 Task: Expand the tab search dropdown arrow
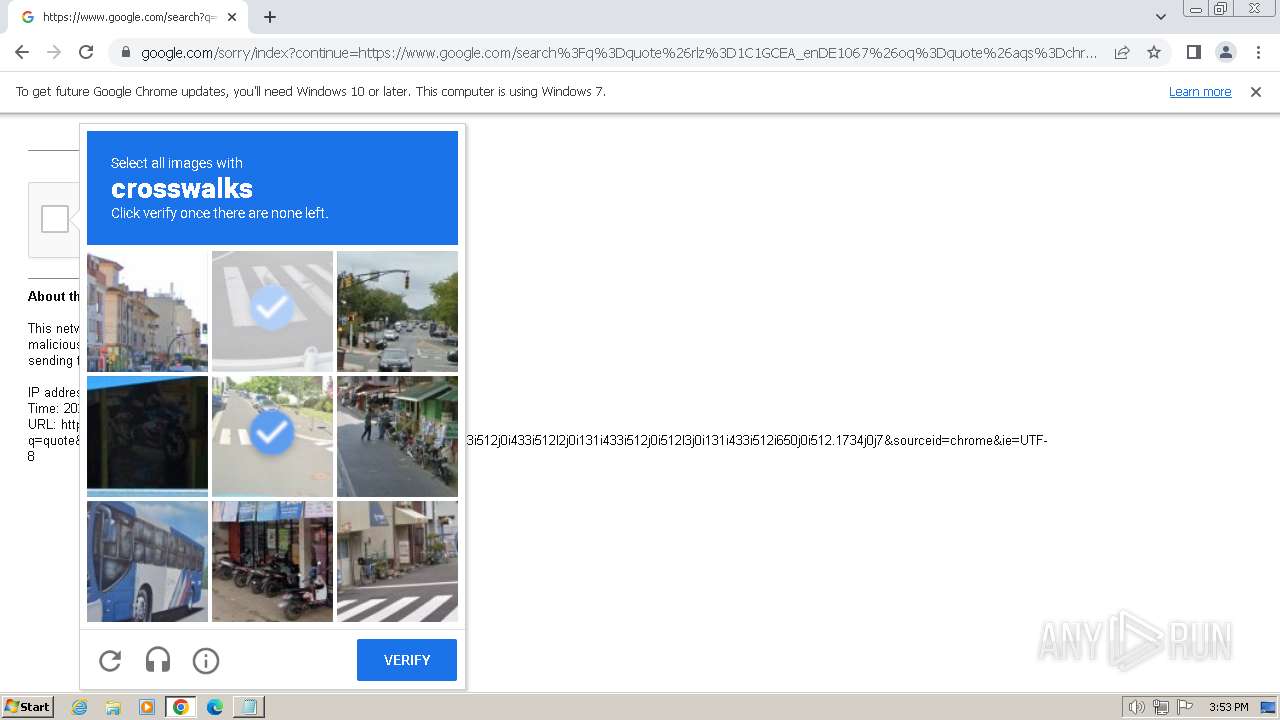pos(1161,17)
